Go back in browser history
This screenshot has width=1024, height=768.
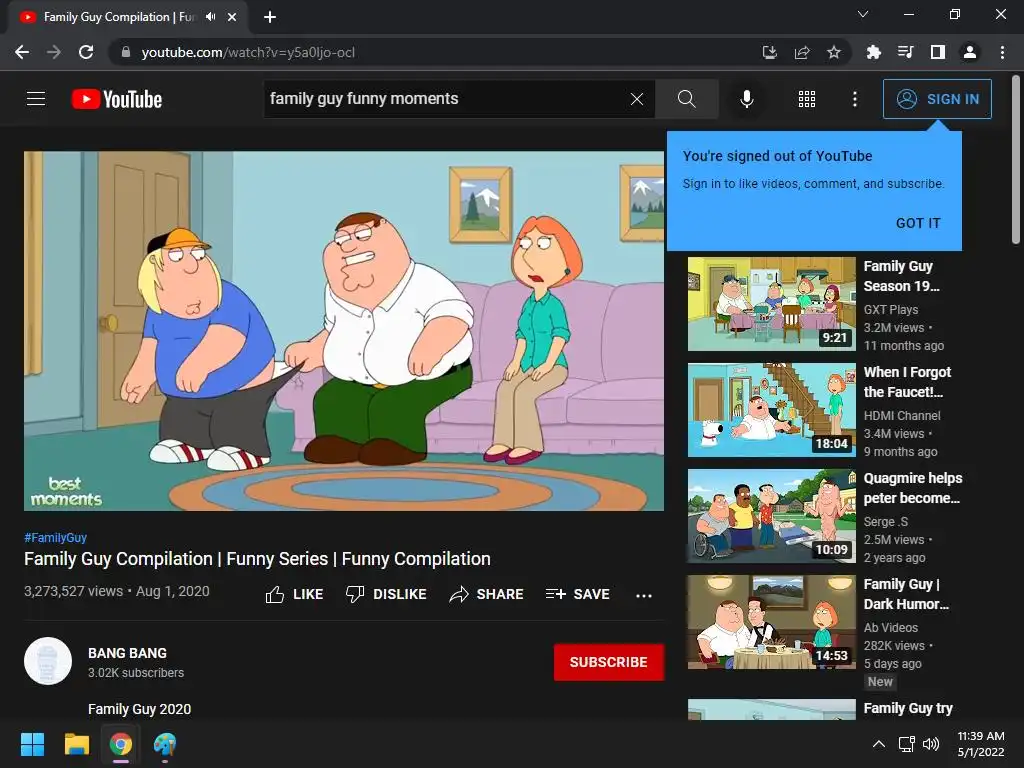[22, 52]
